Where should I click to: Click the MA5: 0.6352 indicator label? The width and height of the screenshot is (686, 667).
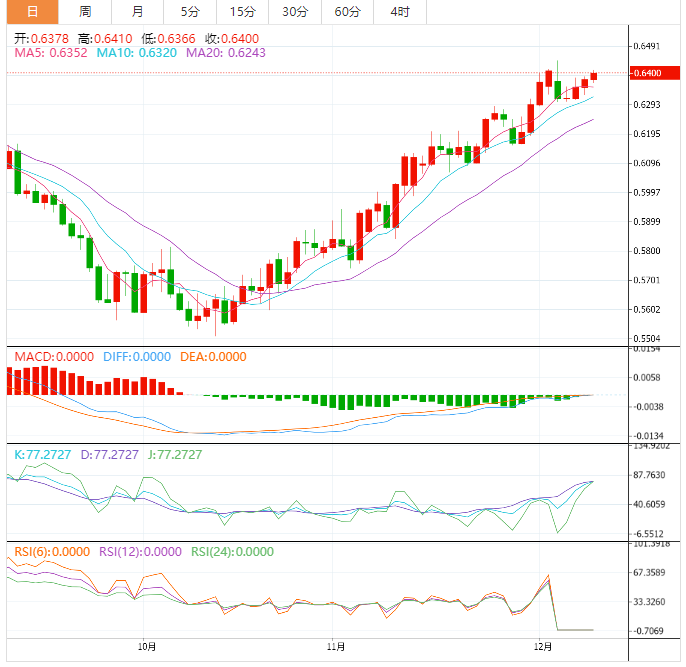click(x=51, y=53)
